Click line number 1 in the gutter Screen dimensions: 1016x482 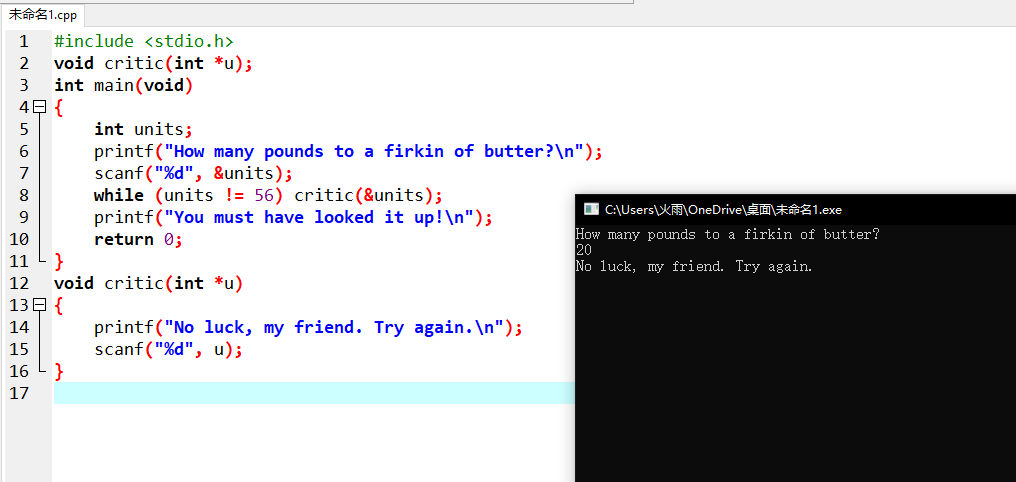point(24,41)
